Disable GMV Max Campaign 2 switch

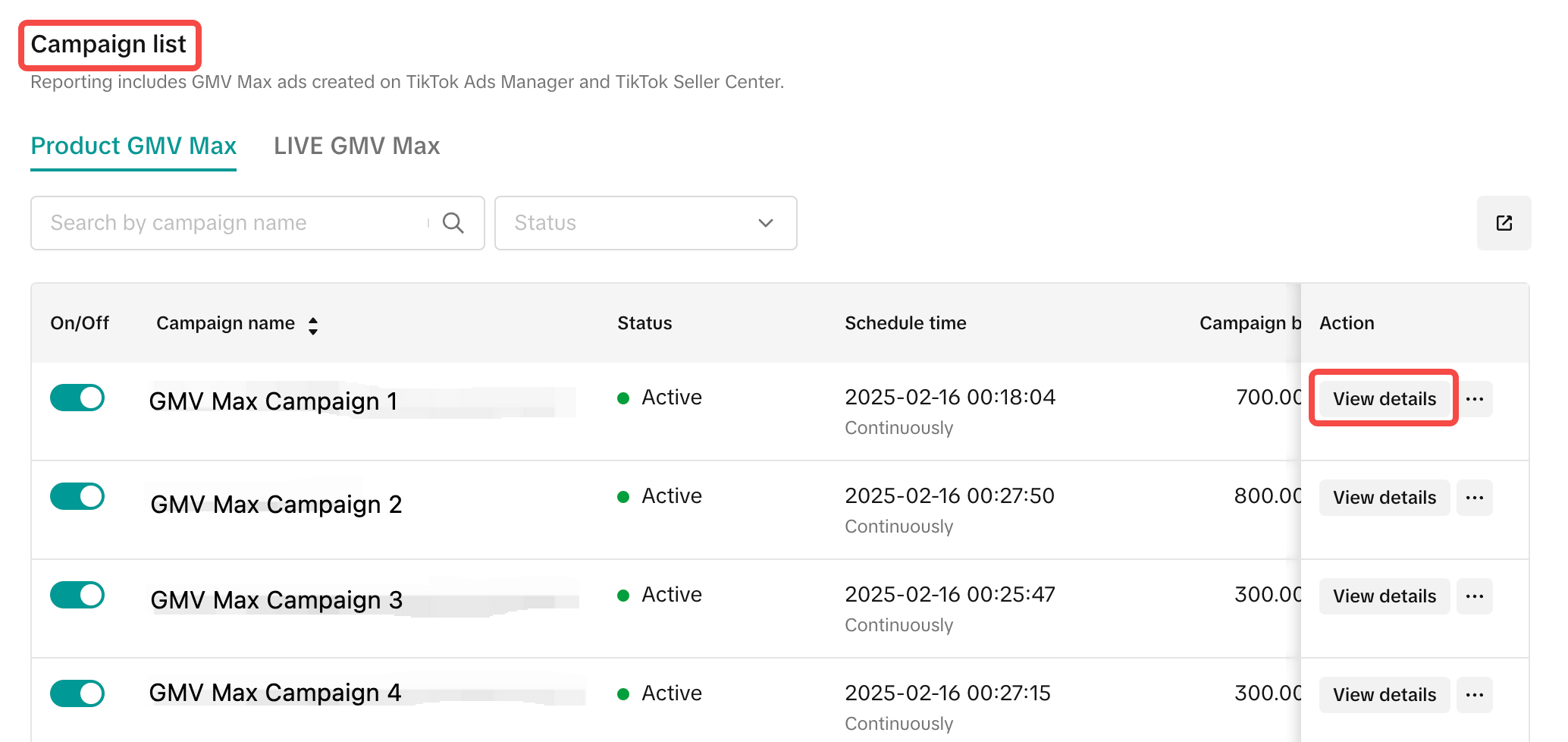pyautogui.click(x=77, y=496)
